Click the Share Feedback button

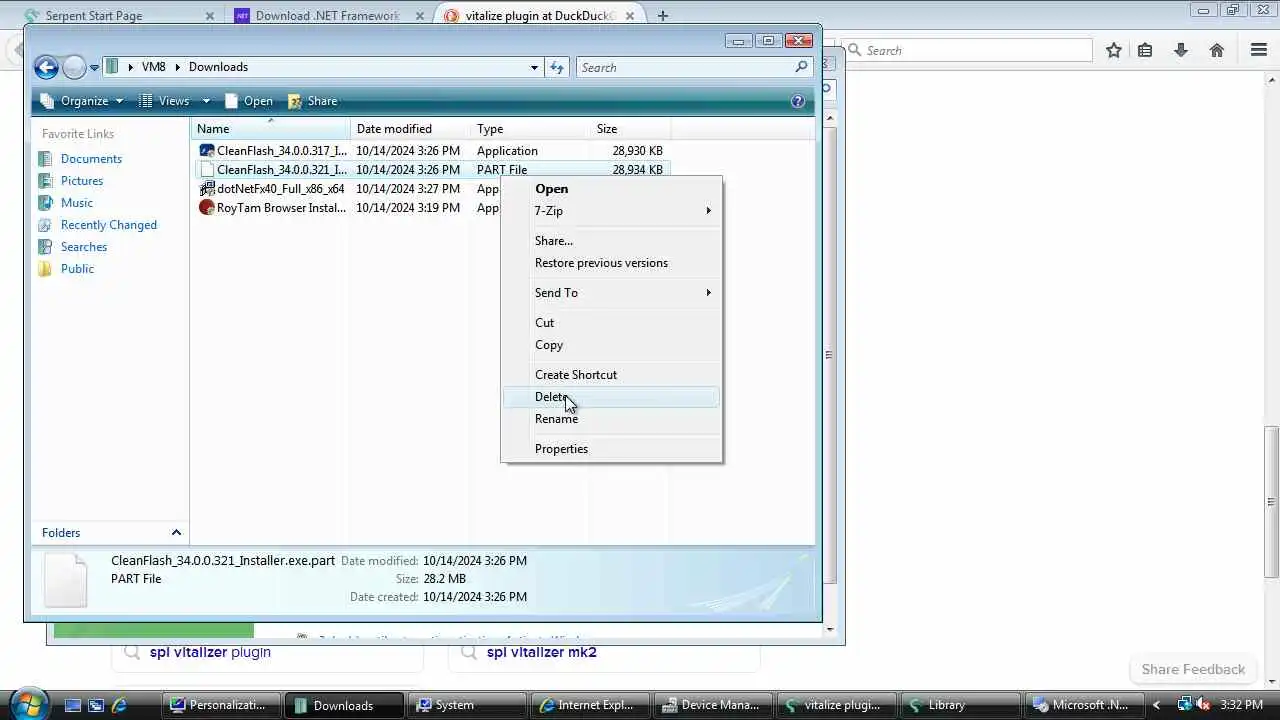[1193, 669]
